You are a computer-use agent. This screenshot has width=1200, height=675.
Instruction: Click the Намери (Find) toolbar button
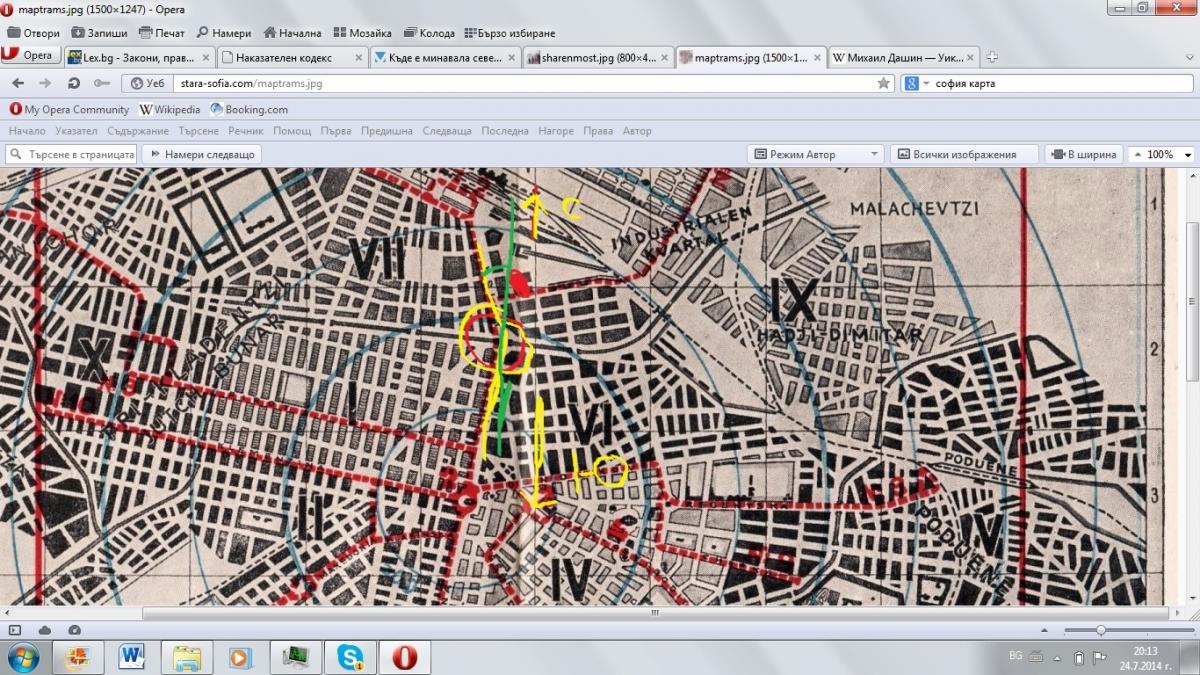[x=223, y=33]
